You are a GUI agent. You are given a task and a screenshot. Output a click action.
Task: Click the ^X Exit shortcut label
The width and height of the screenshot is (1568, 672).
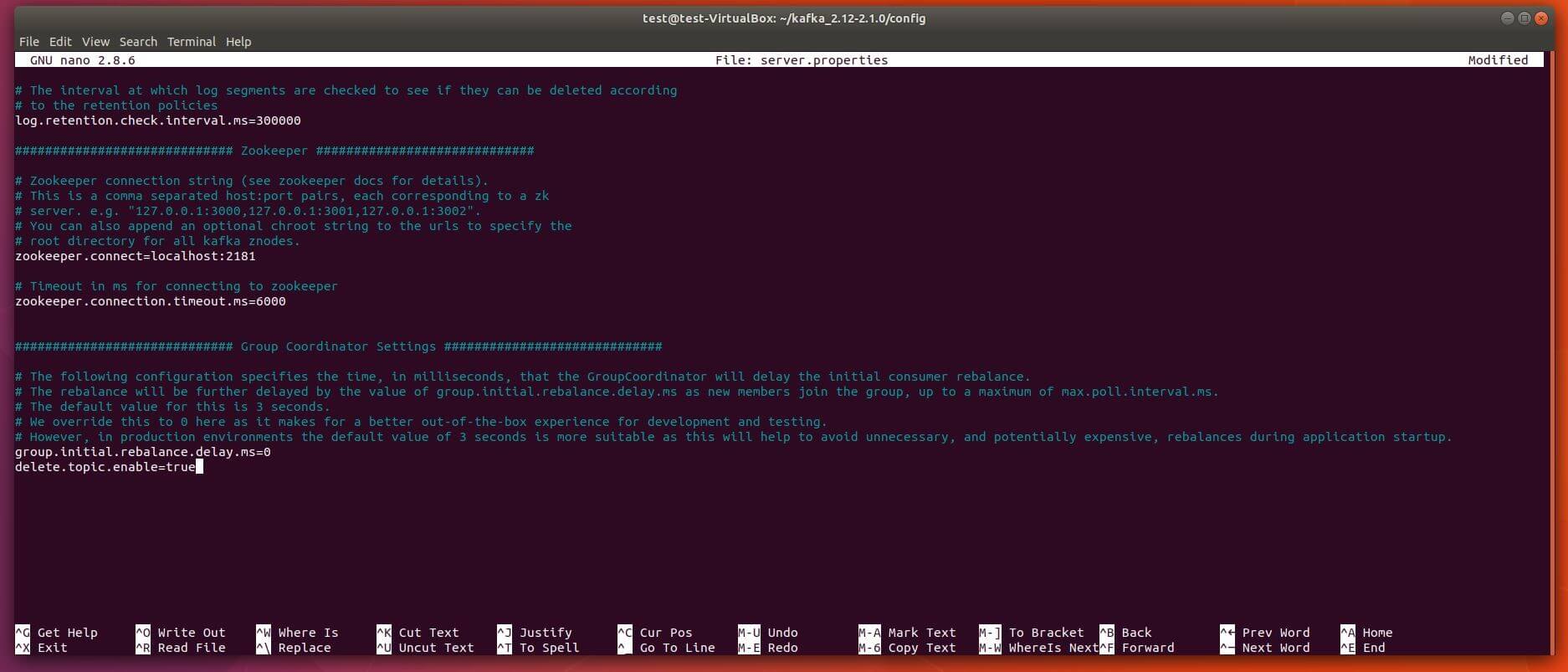click(42, 648)
